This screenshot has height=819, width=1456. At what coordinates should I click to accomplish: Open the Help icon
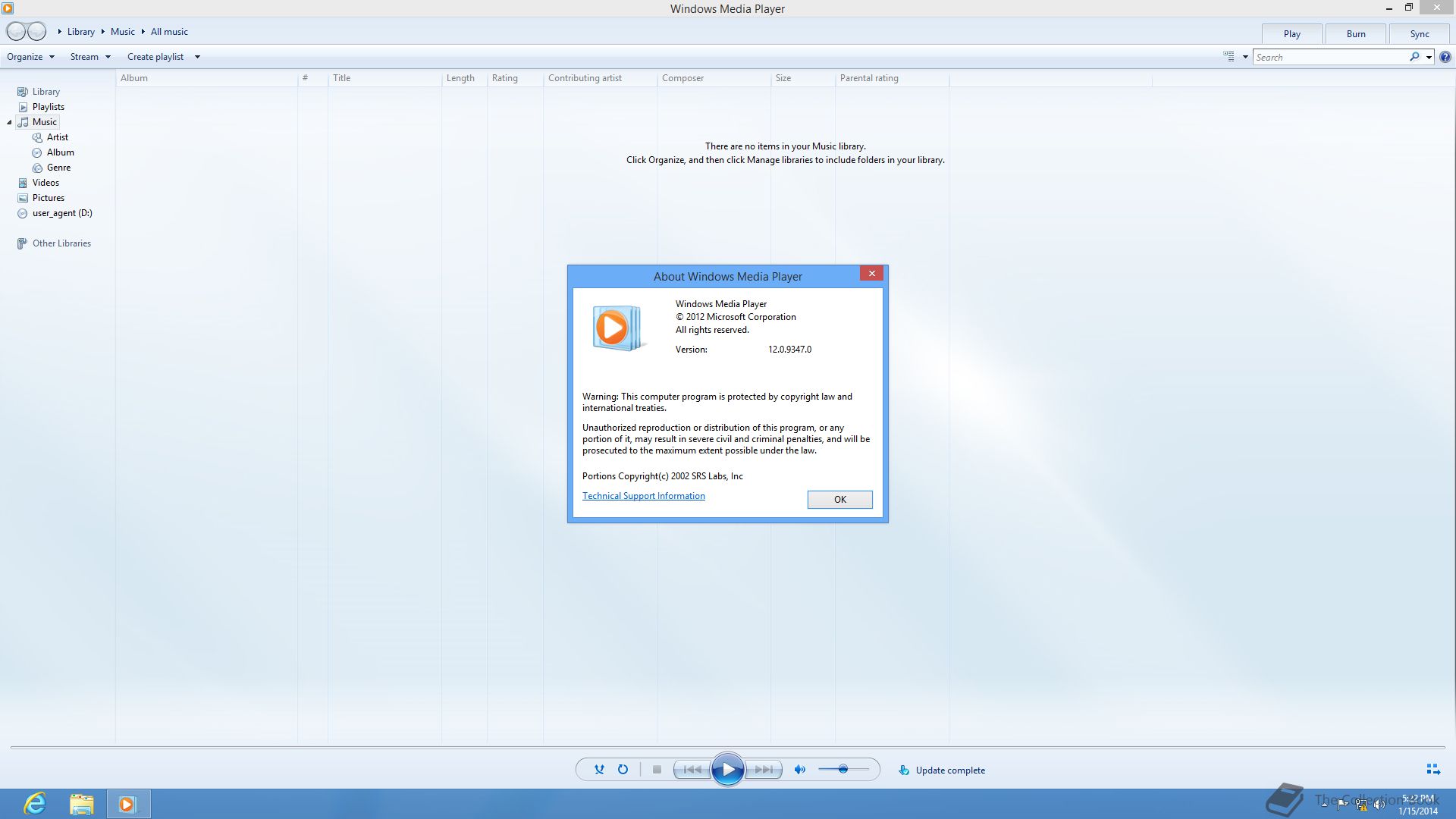coord(1445,57)
